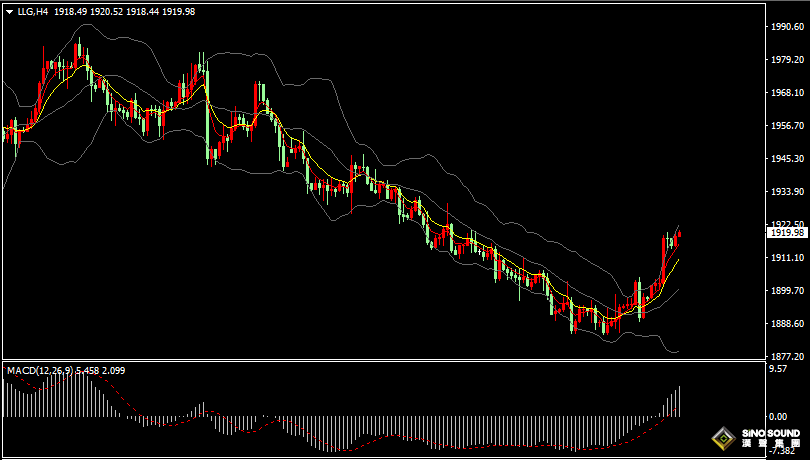Click the 1968.10 price axis label

(787, 93)
